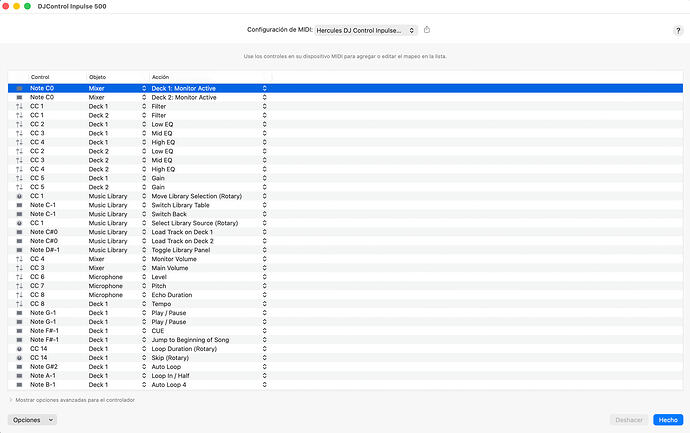Select the Deck 2: Monitor Active row

coord(345,97)
